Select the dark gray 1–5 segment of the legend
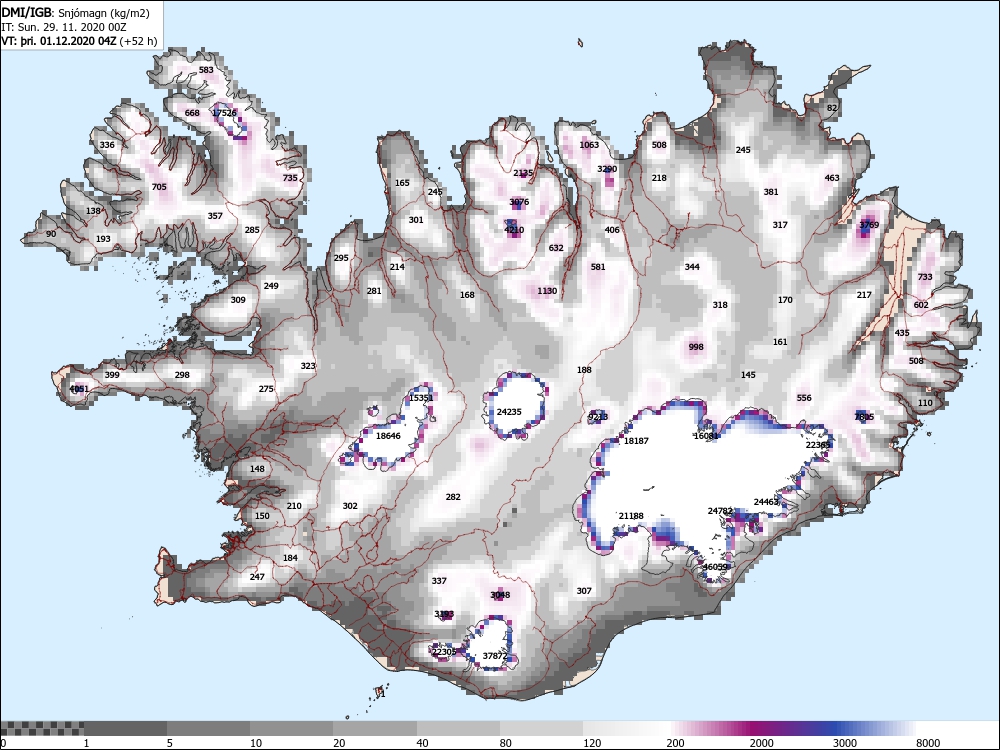 tap(126, 728)
